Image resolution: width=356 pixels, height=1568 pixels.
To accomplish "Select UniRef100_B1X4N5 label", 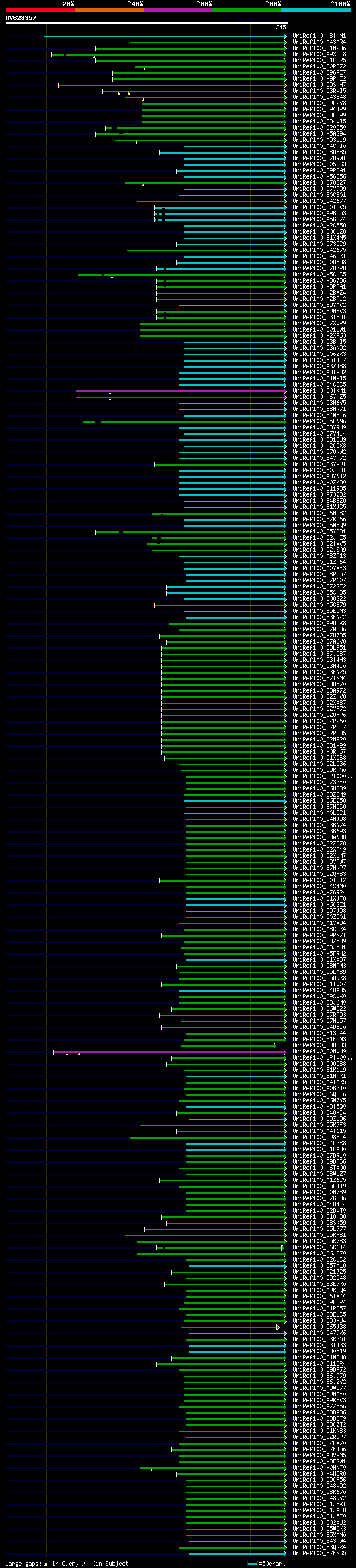I will coord(319,238).
